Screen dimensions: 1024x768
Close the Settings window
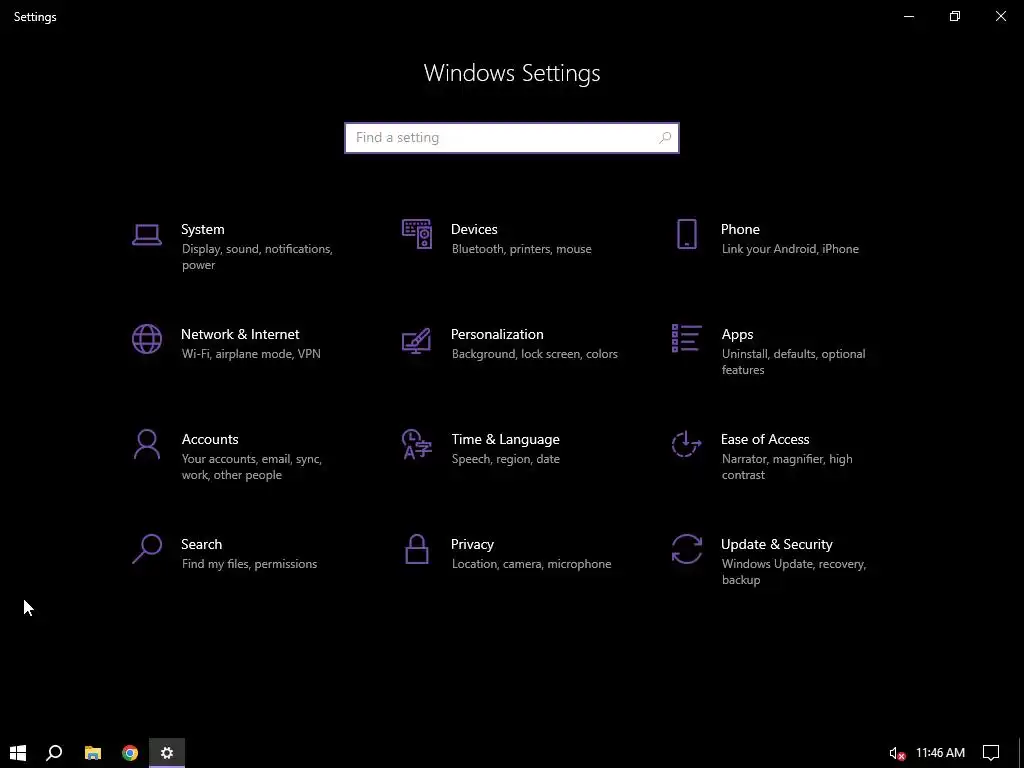pos(1000,16)
